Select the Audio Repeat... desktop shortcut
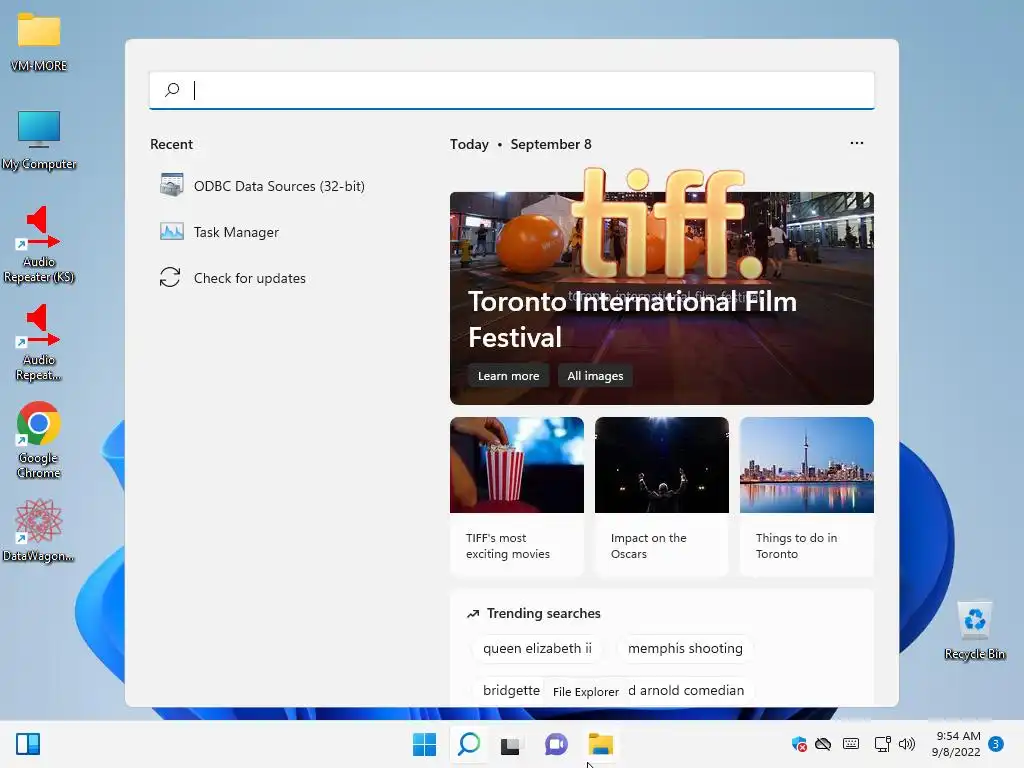Image resolution: width=1024 pixels, height=768 pixels. [39, 328]
